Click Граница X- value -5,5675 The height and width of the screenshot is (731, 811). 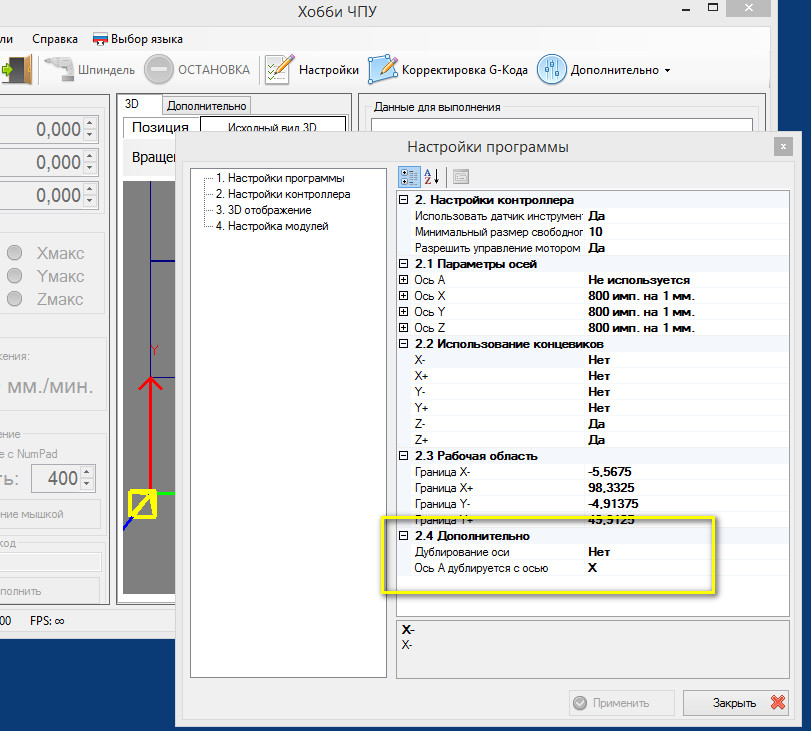687,472
